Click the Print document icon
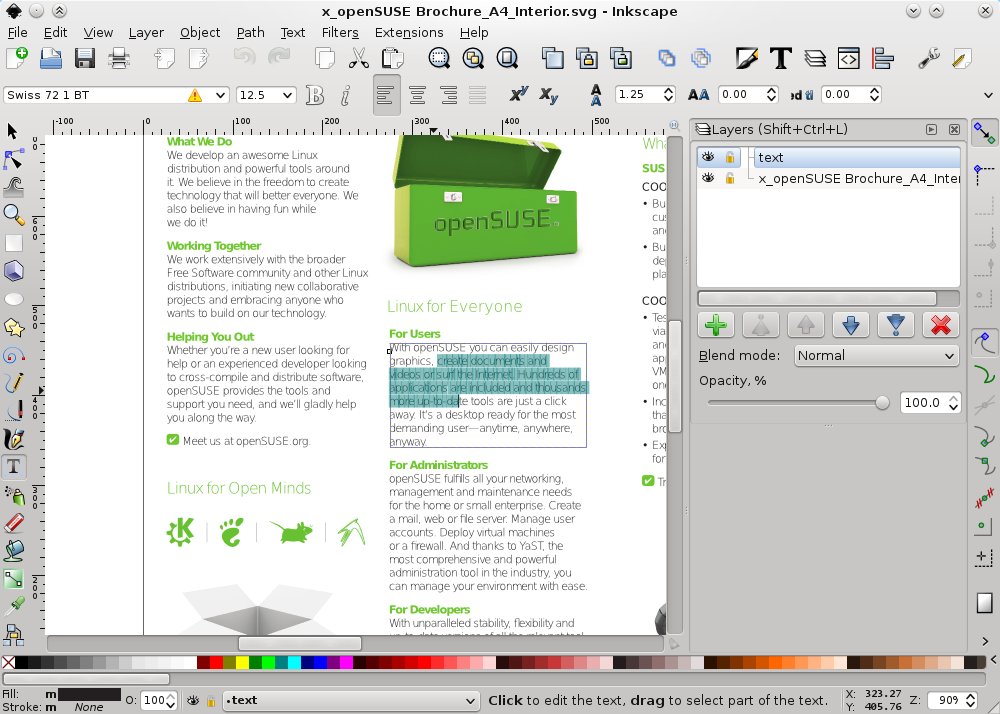Viewport: 1000px width, 714px height. click(119, 59)
